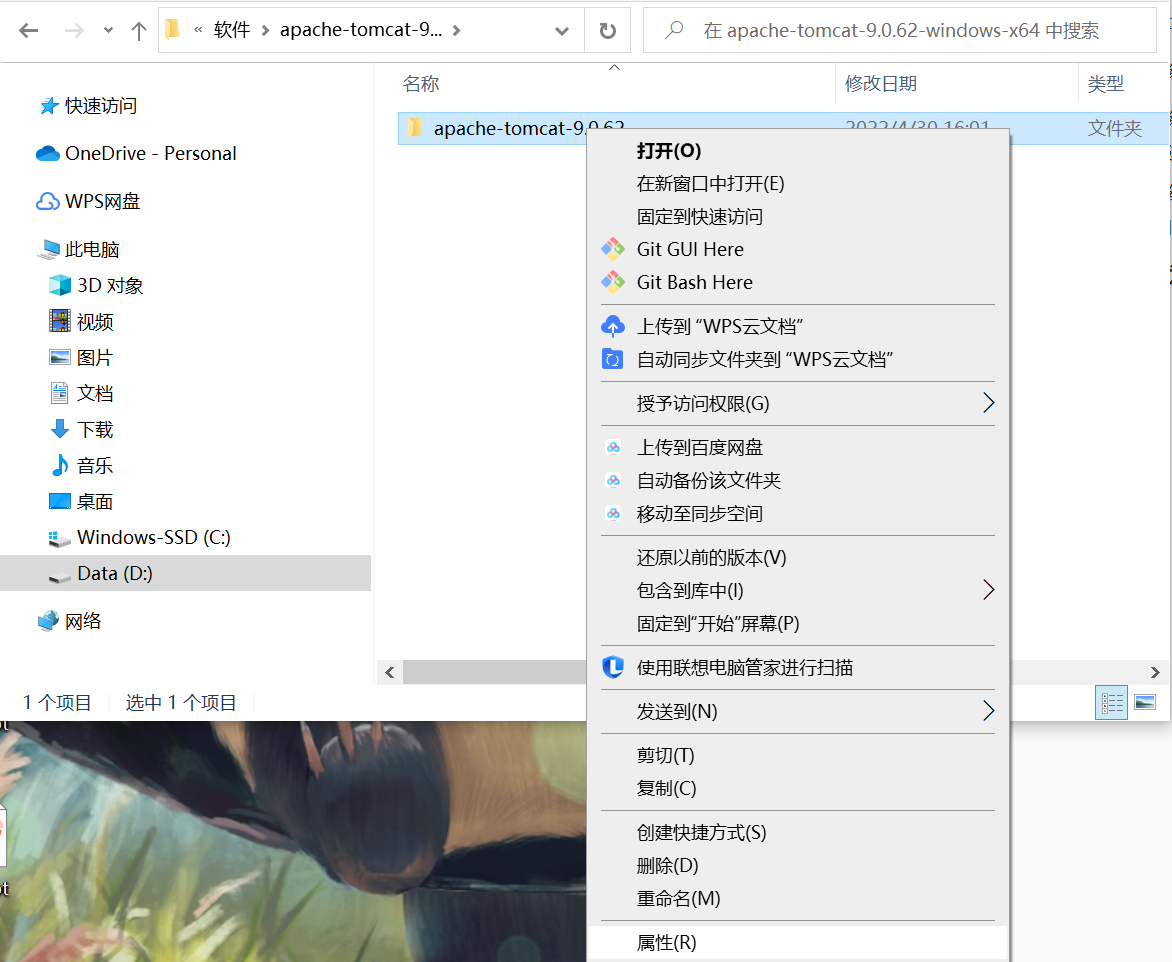Expand the 授予访问权限(G) submenu
The width and height of the screenshot is (1172, 962).
point(798,404)
